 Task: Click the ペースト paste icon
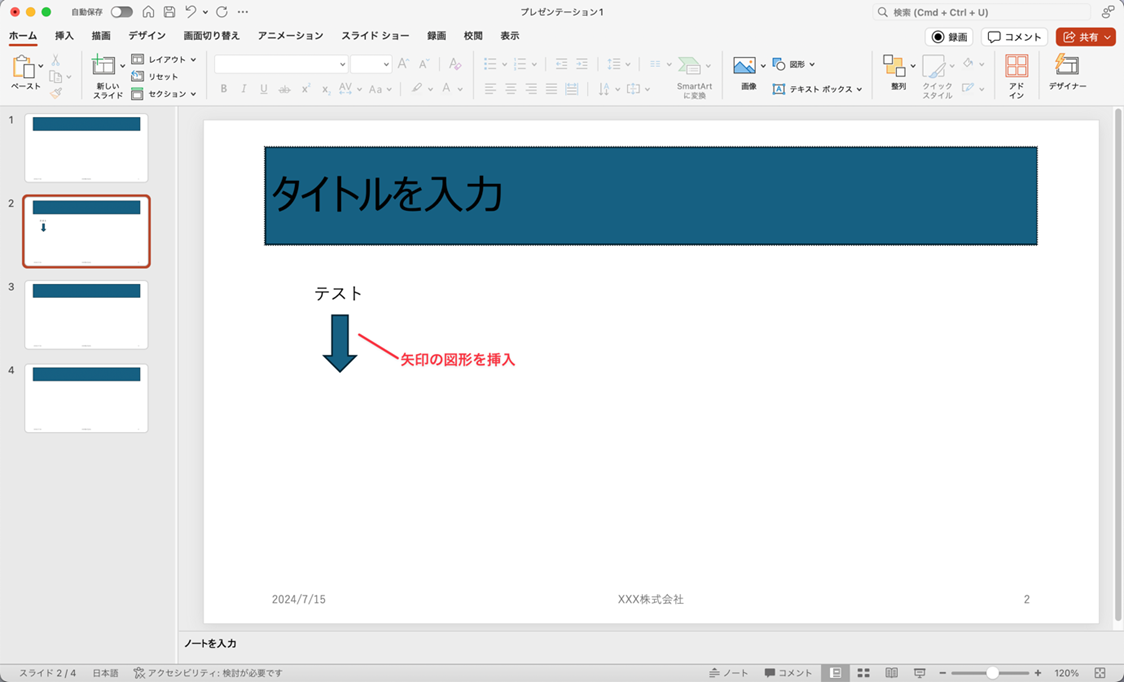coord(24,67)
